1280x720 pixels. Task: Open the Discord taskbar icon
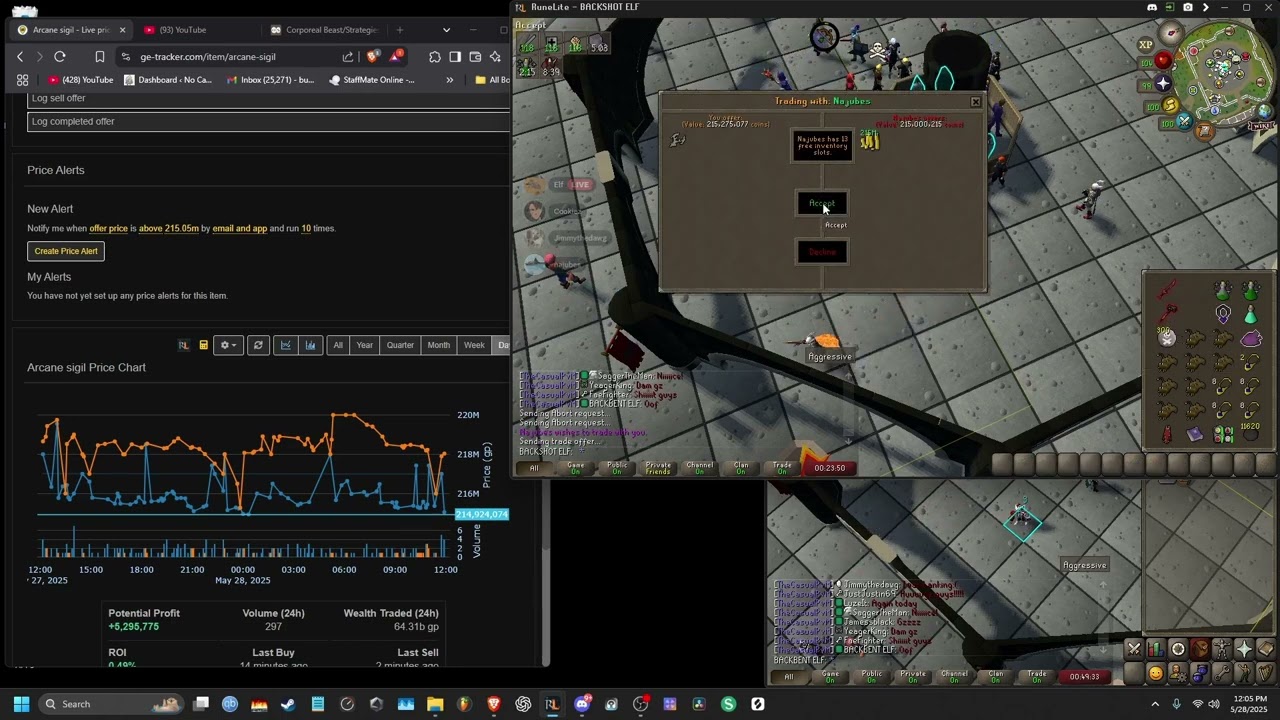click(582, 704)
